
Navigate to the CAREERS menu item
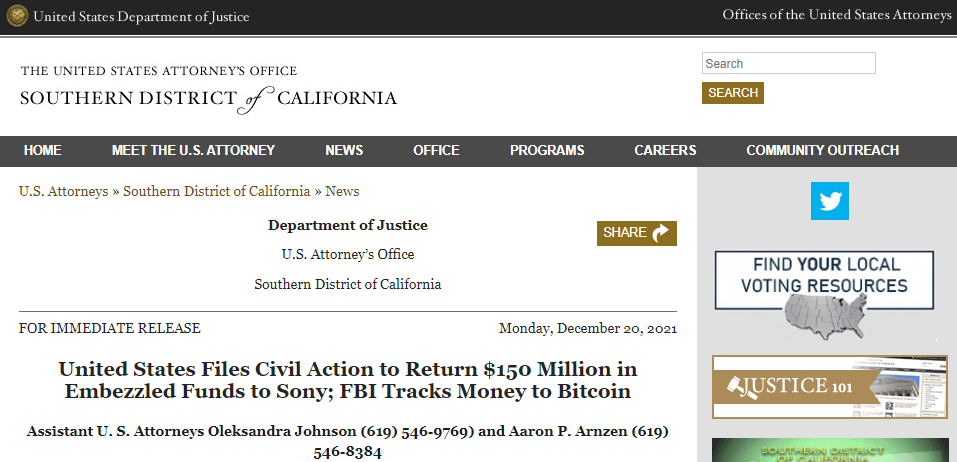(665, 151)
